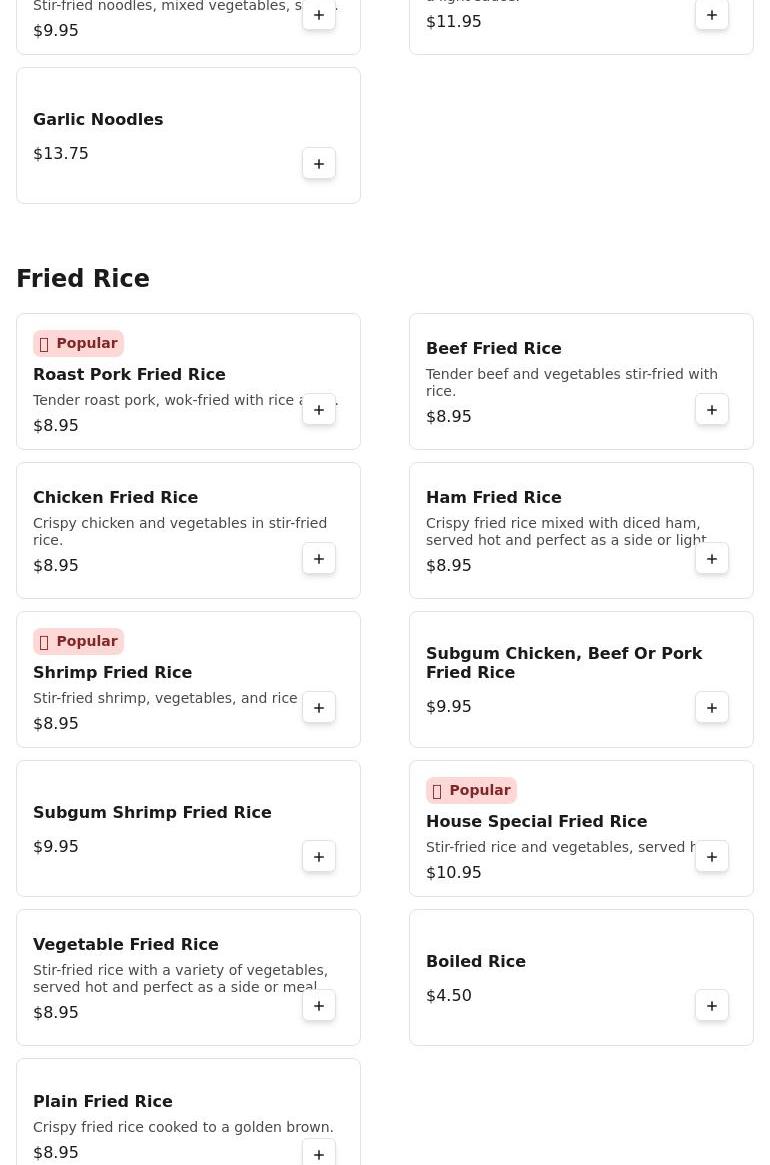Add Chicken Fried Rice to cart
This screenshot has height=1165, width=770.
[319, 559]
